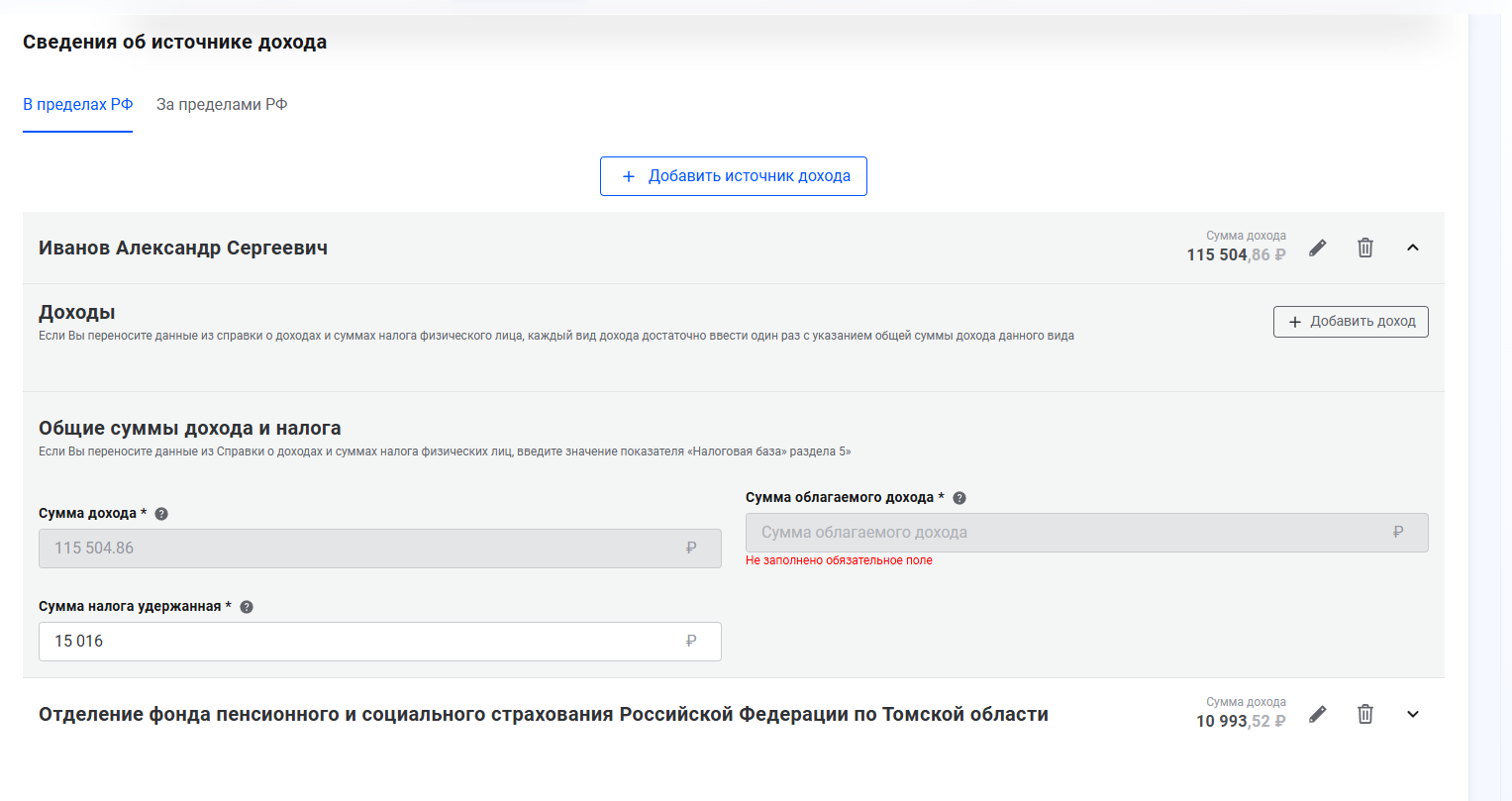Click the 115 504,86 ₽ income total
This screenshot has width=1512, height=801.
(x=1236, y=254)
